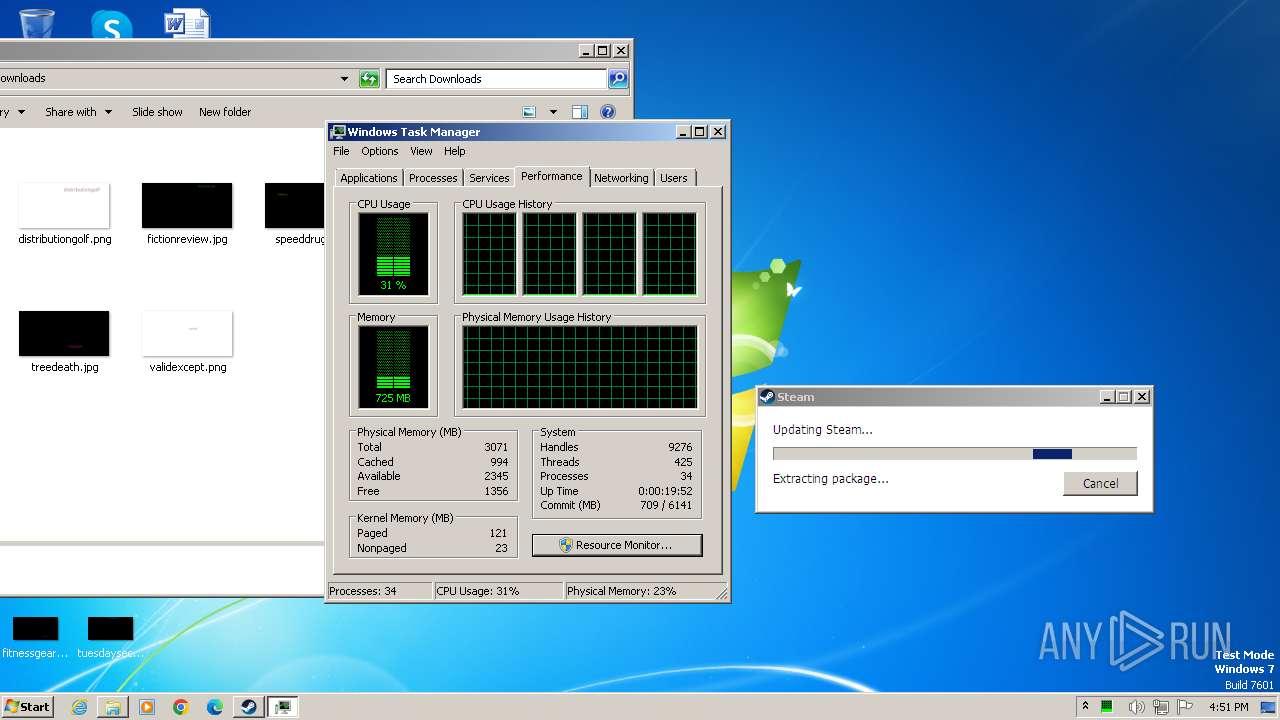Switch to the Processes tab
The width and height of the screenshot is (1280, 720).
pos(433,178)
